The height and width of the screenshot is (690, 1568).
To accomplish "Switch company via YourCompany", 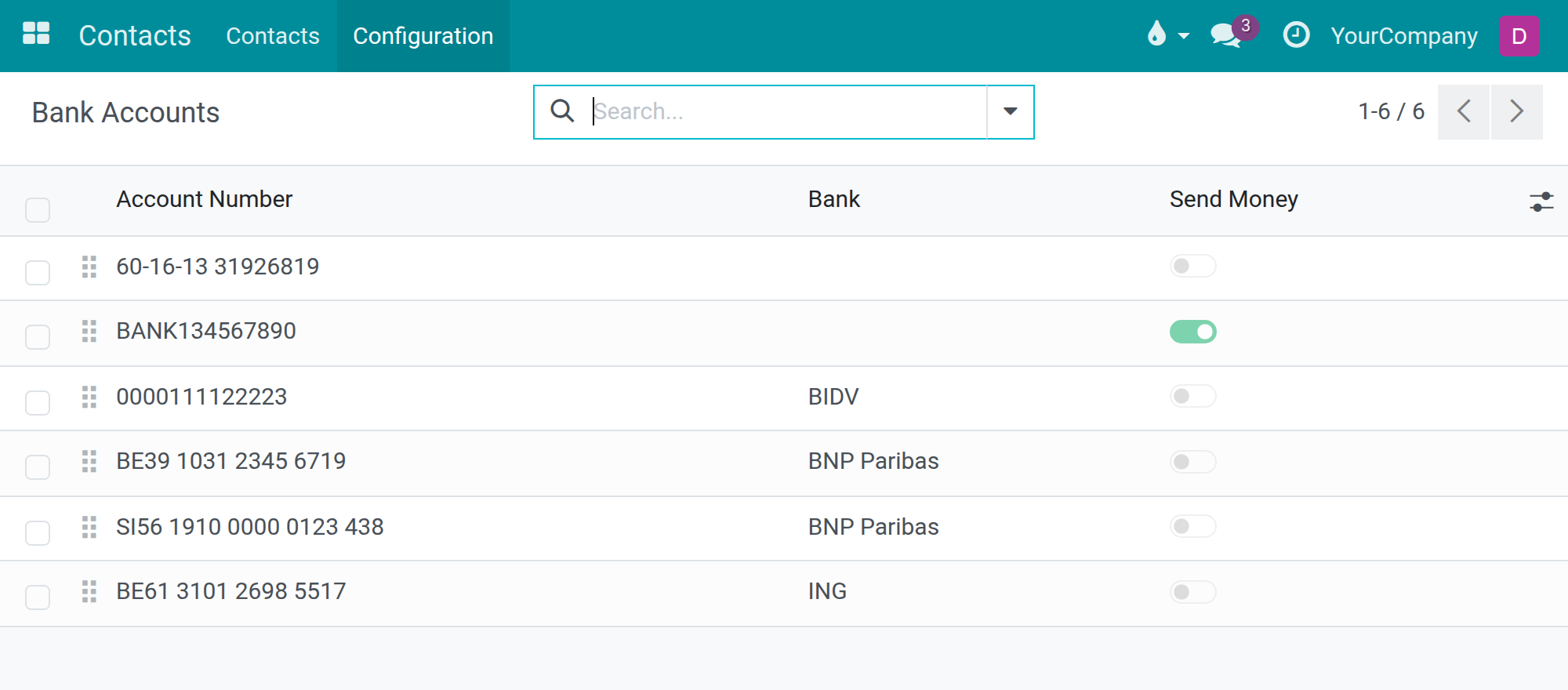I will (x=1404, y=36).
